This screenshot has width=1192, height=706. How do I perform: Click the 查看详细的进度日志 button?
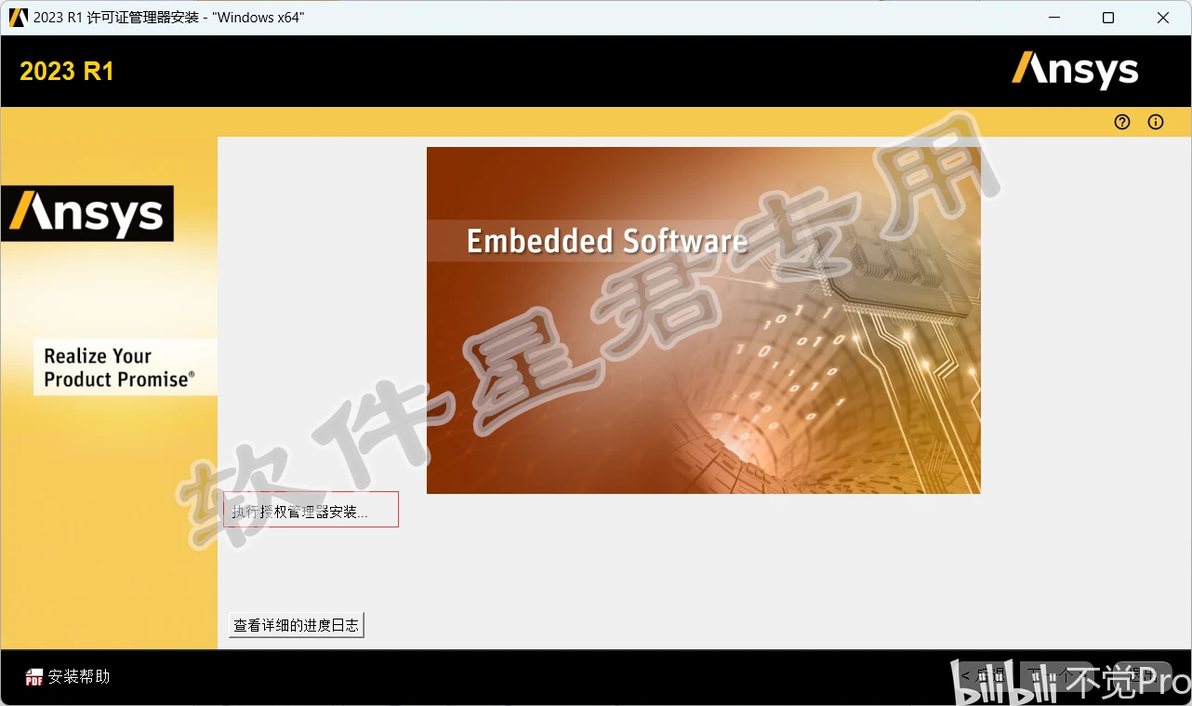point(296,625)
